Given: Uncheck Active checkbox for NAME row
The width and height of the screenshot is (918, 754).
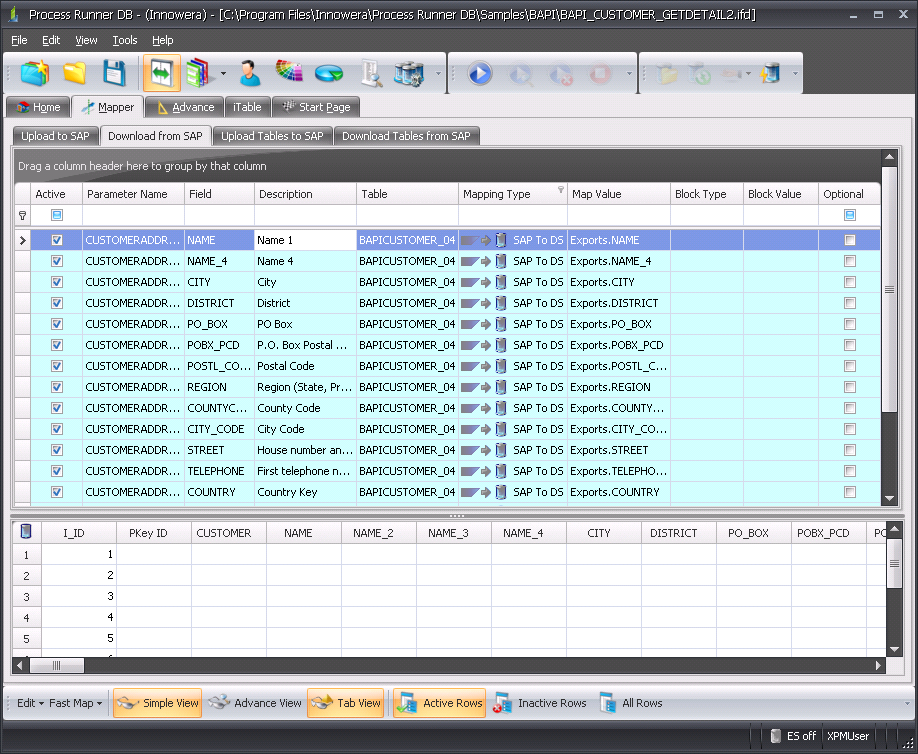Looking at the screenshot, I should click(57, 240).
